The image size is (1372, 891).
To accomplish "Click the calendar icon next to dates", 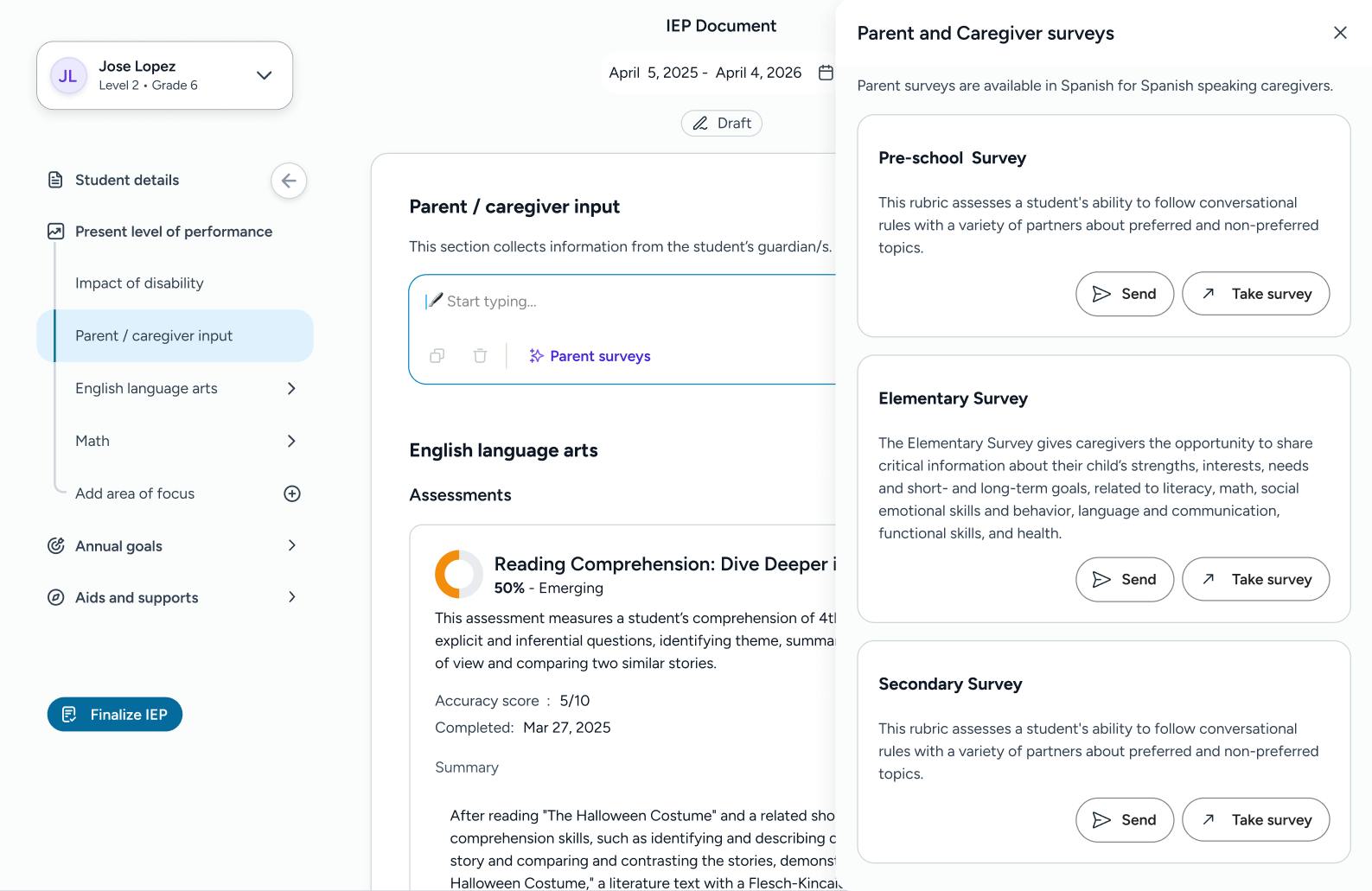I will [x=826, y=73].
